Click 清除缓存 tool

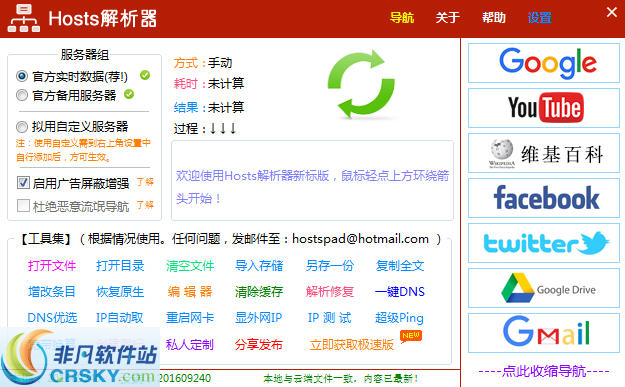coord(259,292)
